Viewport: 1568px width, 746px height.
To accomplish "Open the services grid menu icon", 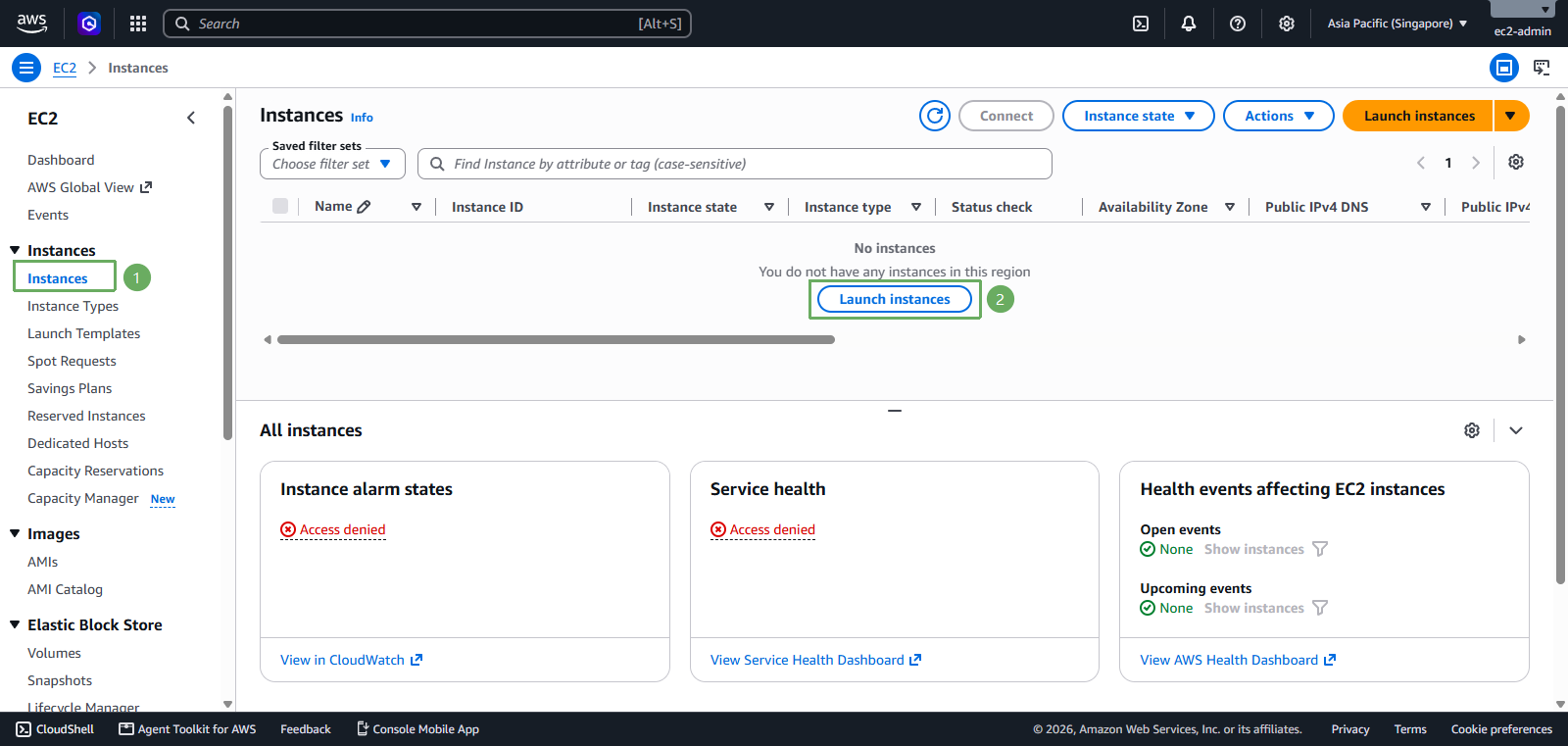I will coord(138,24).
